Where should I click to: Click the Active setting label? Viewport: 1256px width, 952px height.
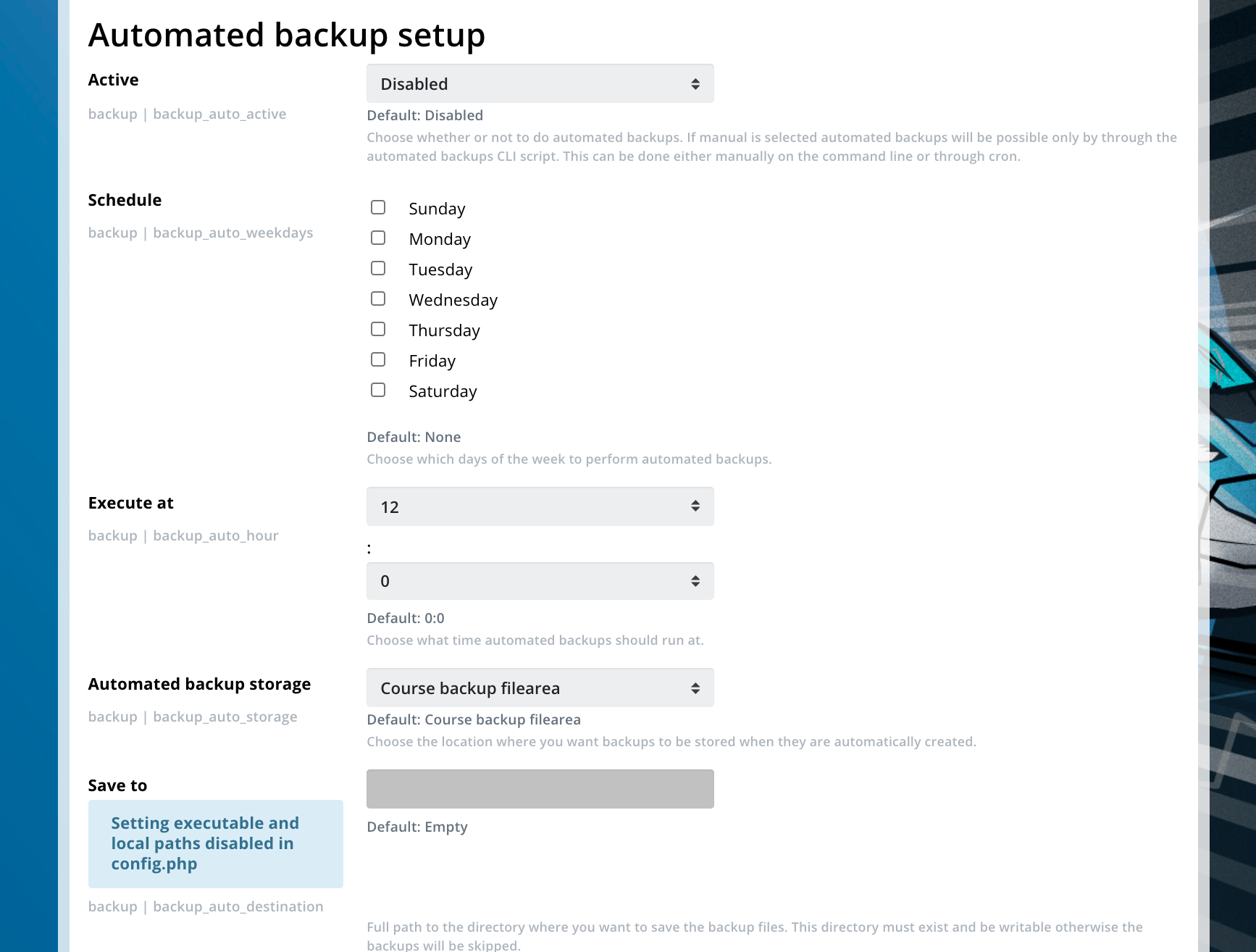pyautogui.click(x=113, y=80)
